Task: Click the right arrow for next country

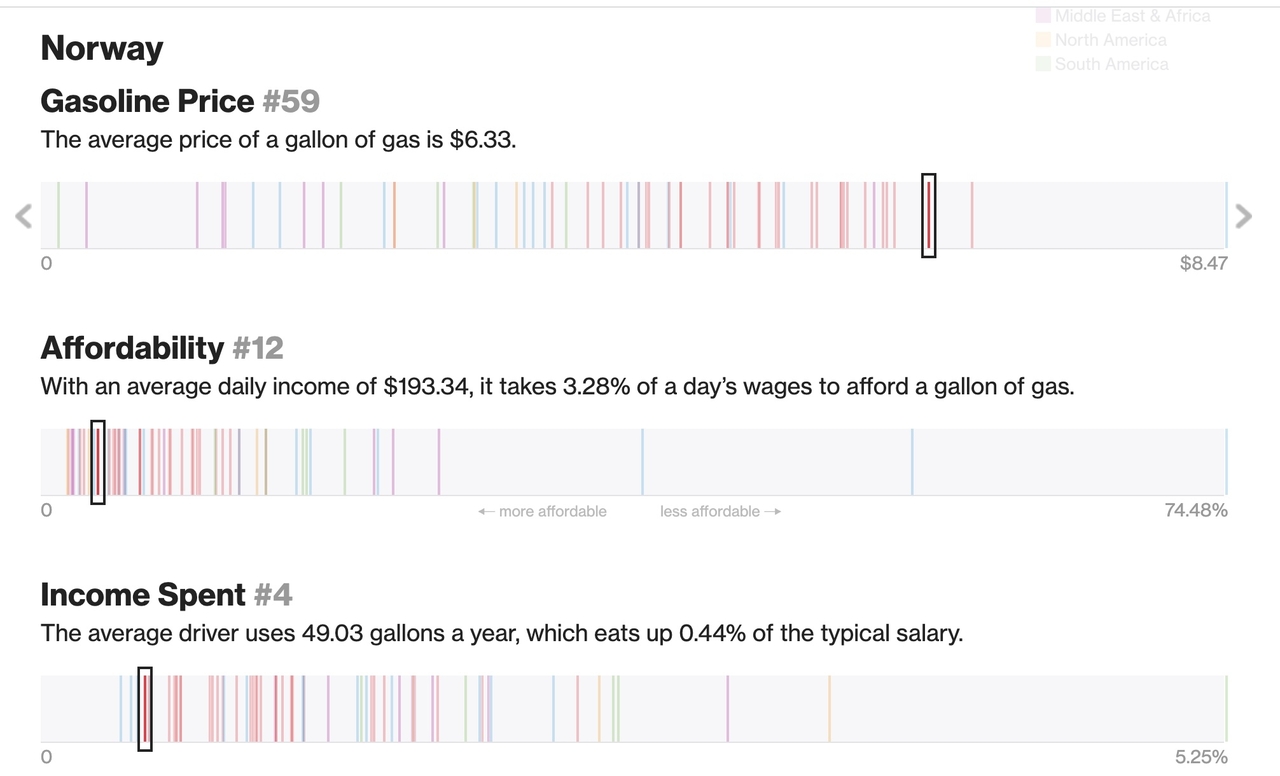Action: pyautogui.click(x=1243, y=216)
